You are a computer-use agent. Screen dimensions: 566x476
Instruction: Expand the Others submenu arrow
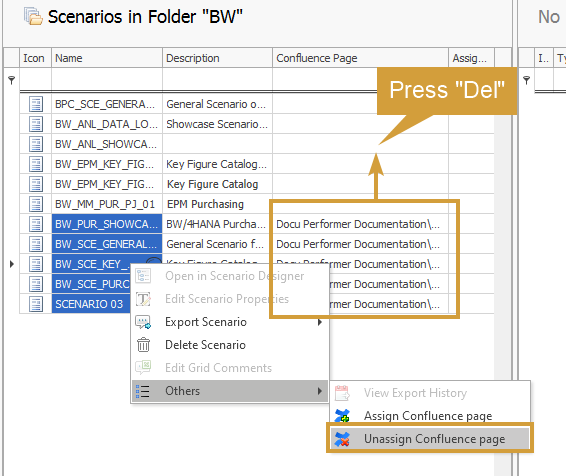[x=319, y=391]
